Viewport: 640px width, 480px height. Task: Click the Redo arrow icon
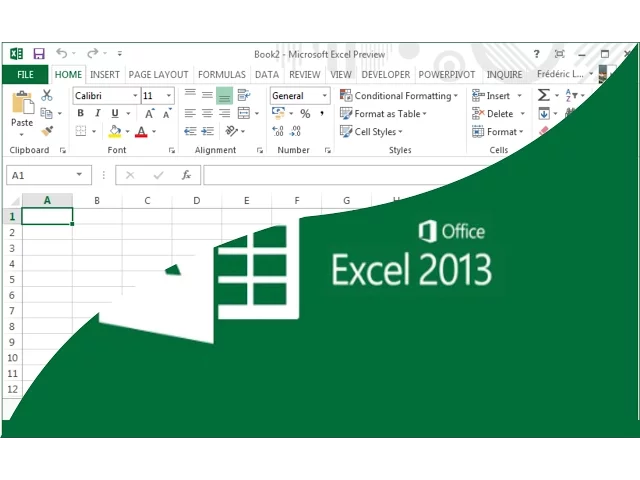coord(93,53)
